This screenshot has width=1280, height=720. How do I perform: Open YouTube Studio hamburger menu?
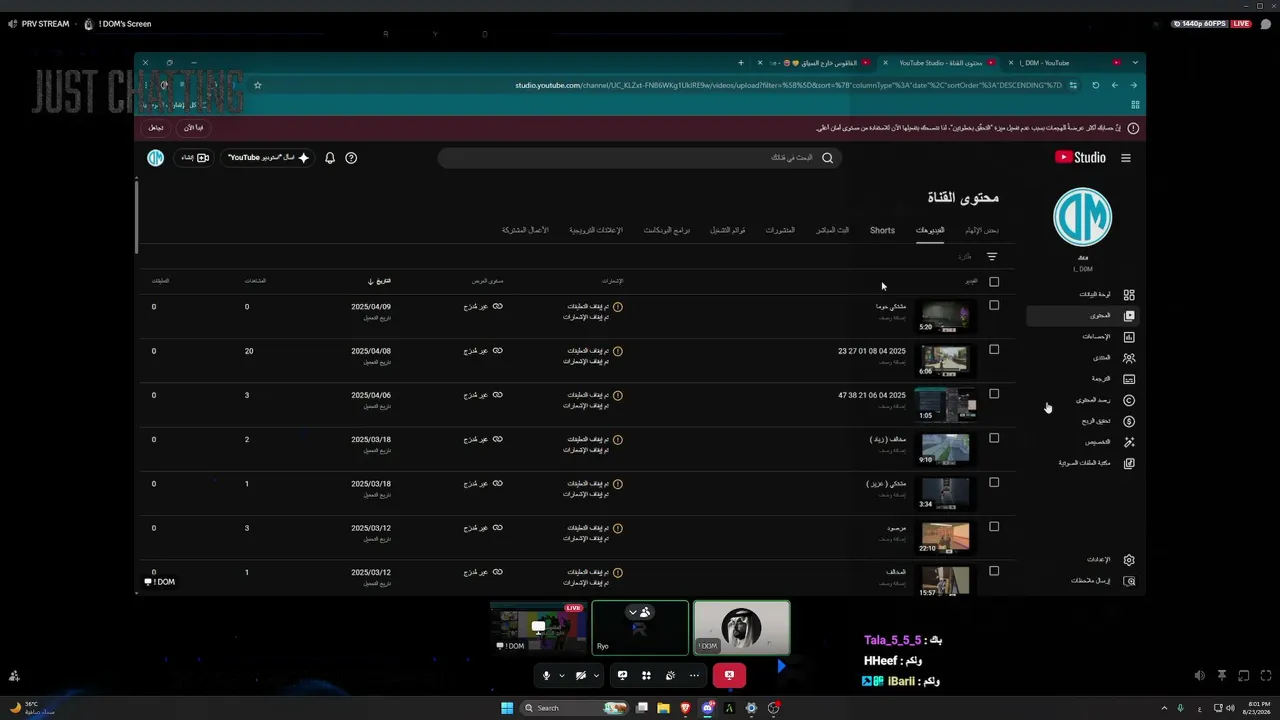pyautogui.click(x=1126, y=158)
